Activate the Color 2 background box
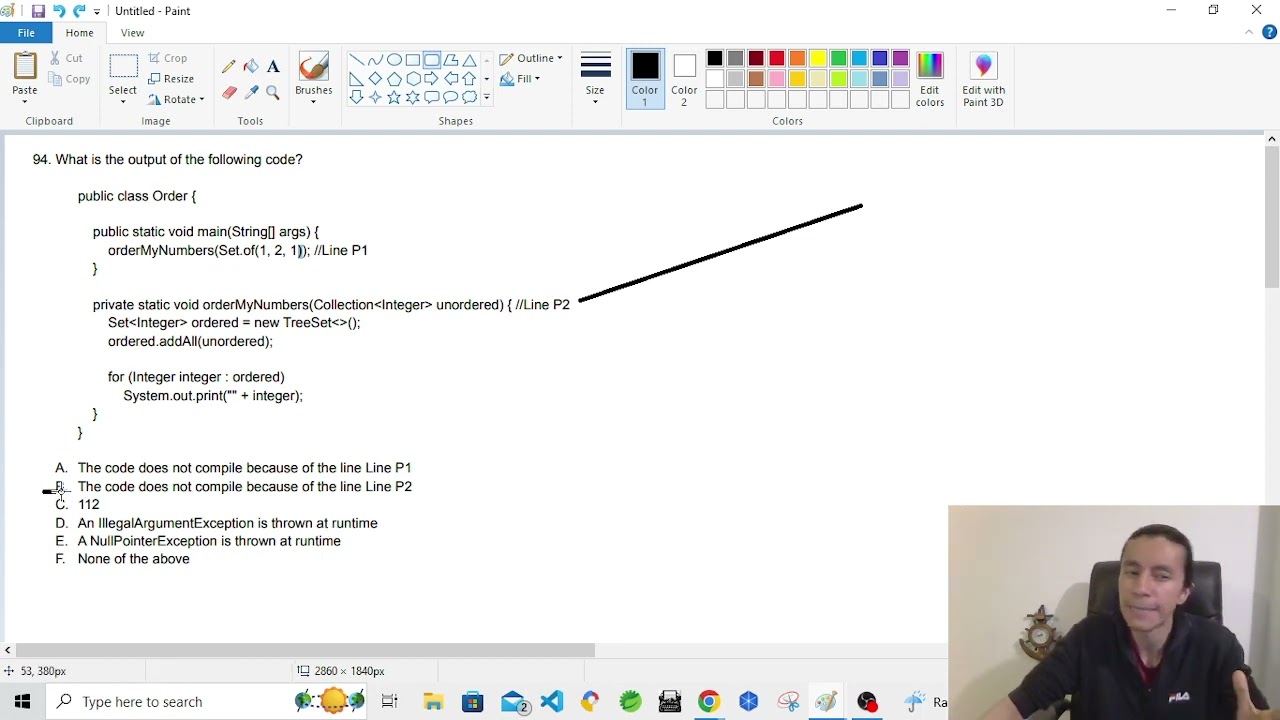 (x=684, y=79)
